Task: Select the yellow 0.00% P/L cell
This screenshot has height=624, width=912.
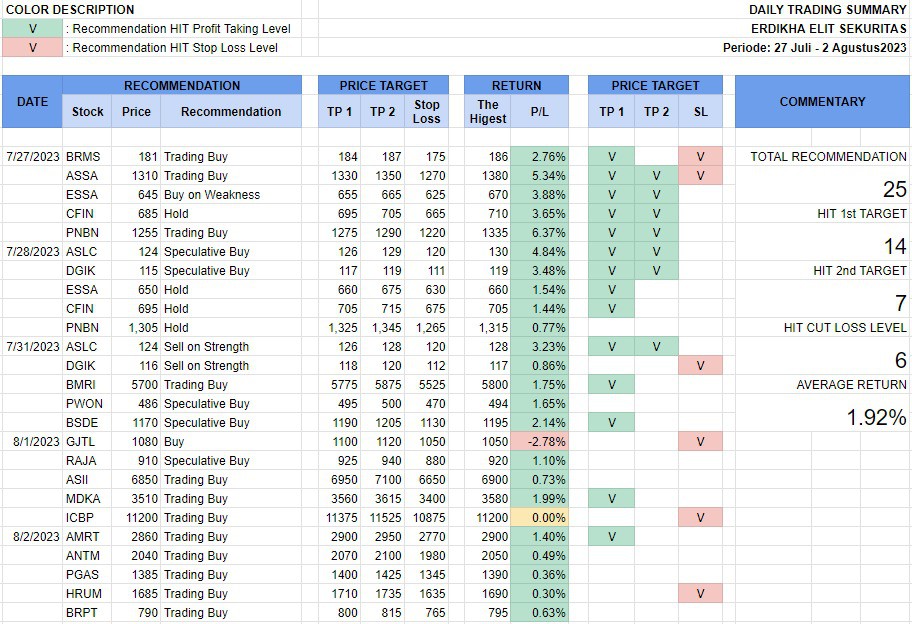Action: 539,518
